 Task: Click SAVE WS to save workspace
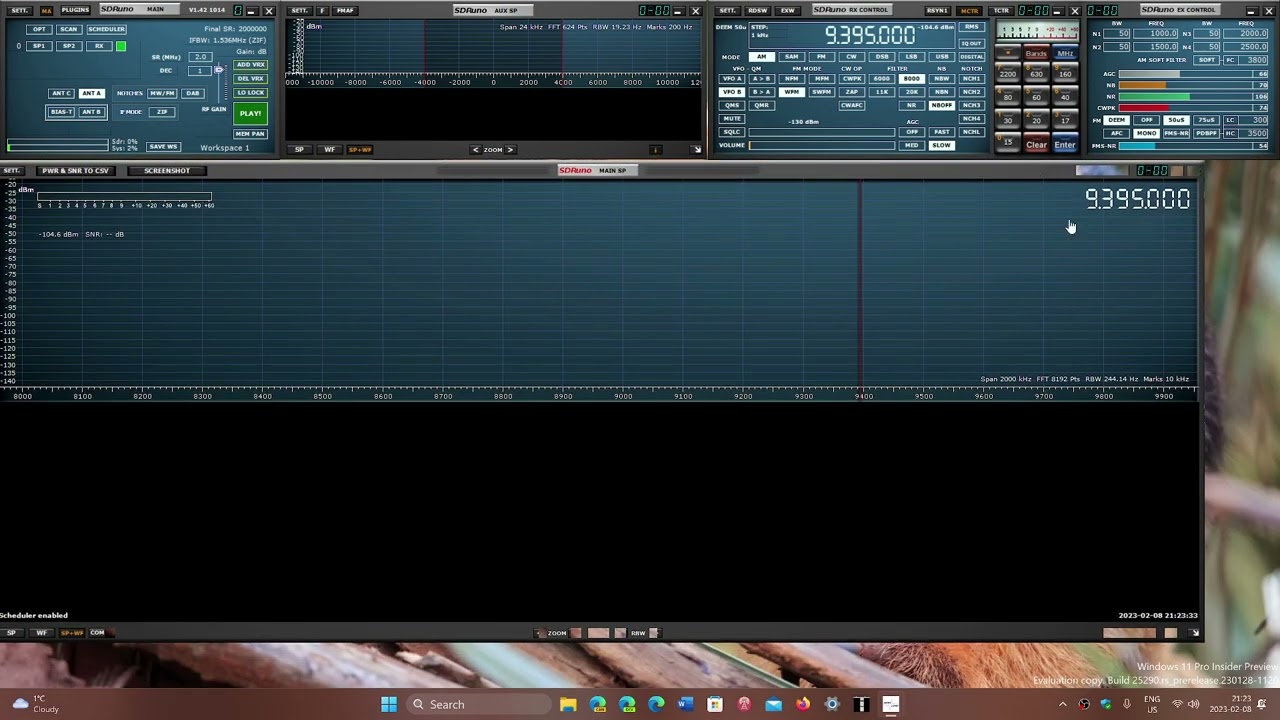coord(162,147)
